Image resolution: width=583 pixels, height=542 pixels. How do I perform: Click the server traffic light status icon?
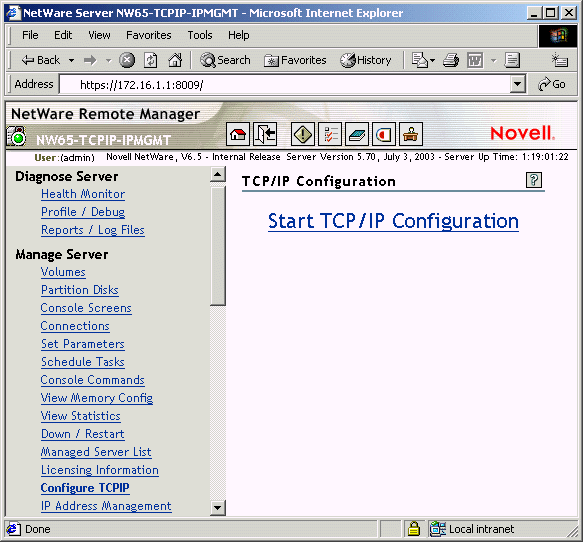pos(16,136)
